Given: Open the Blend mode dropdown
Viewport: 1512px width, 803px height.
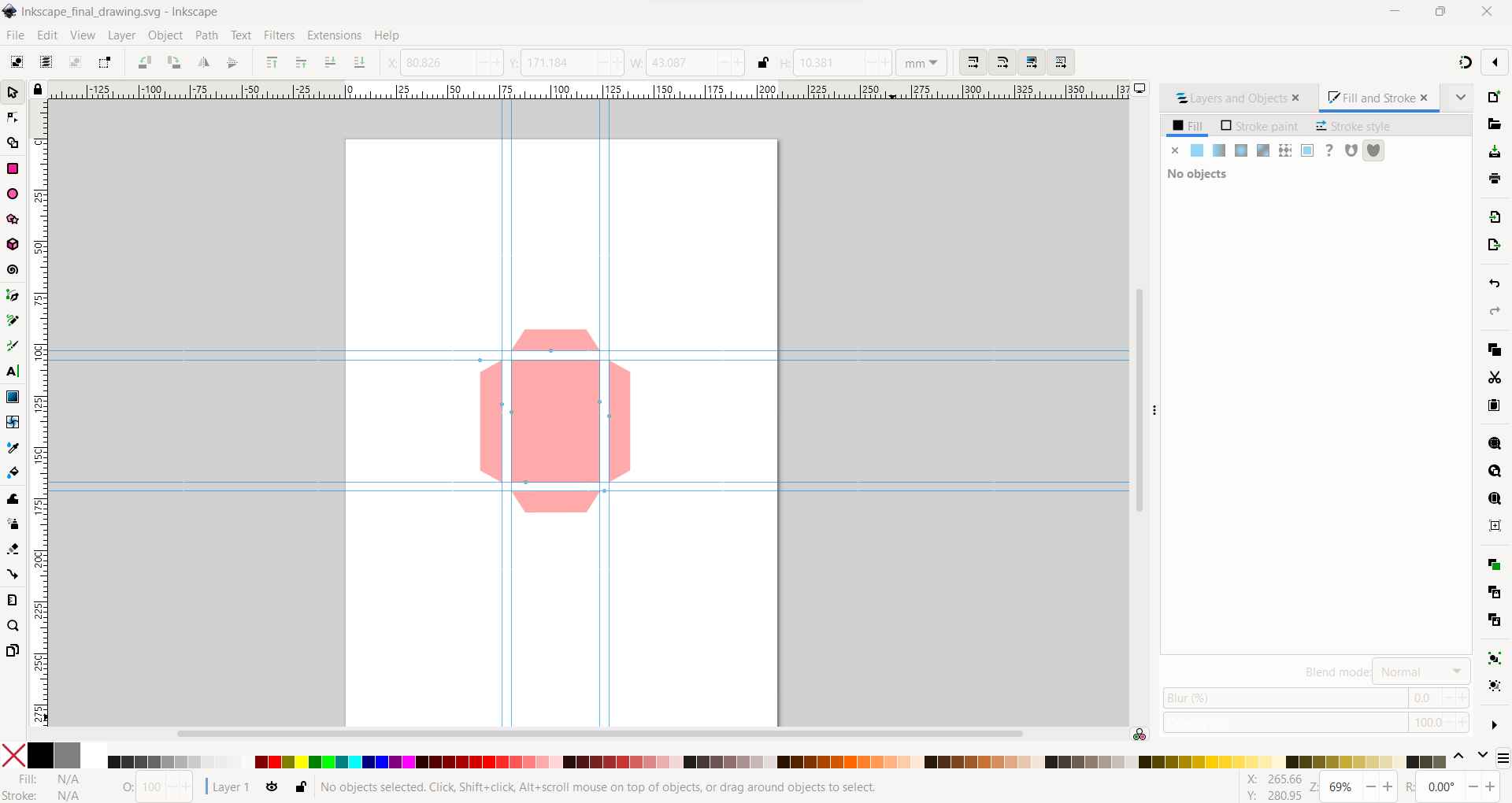Looking at the screenshot, I should pyautogui.click(x=1421, y=672).
